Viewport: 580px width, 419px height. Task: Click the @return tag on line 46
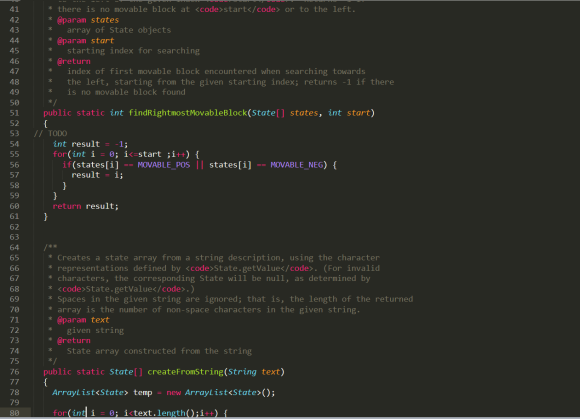click(74, 61)
